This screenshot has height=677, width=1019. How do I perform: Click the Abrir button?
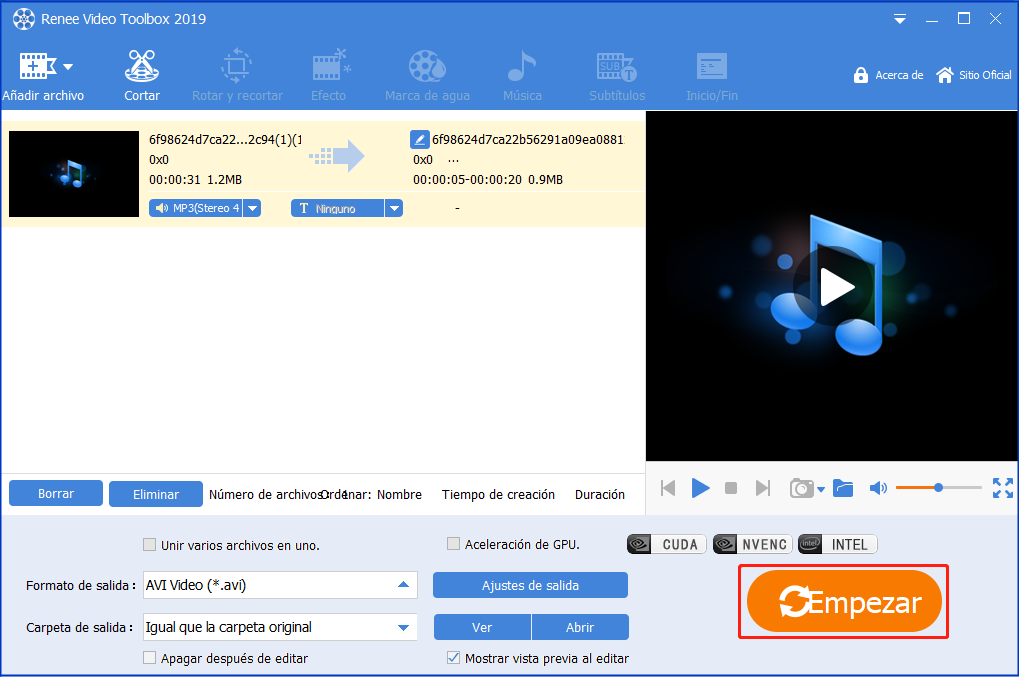(580, 627)
